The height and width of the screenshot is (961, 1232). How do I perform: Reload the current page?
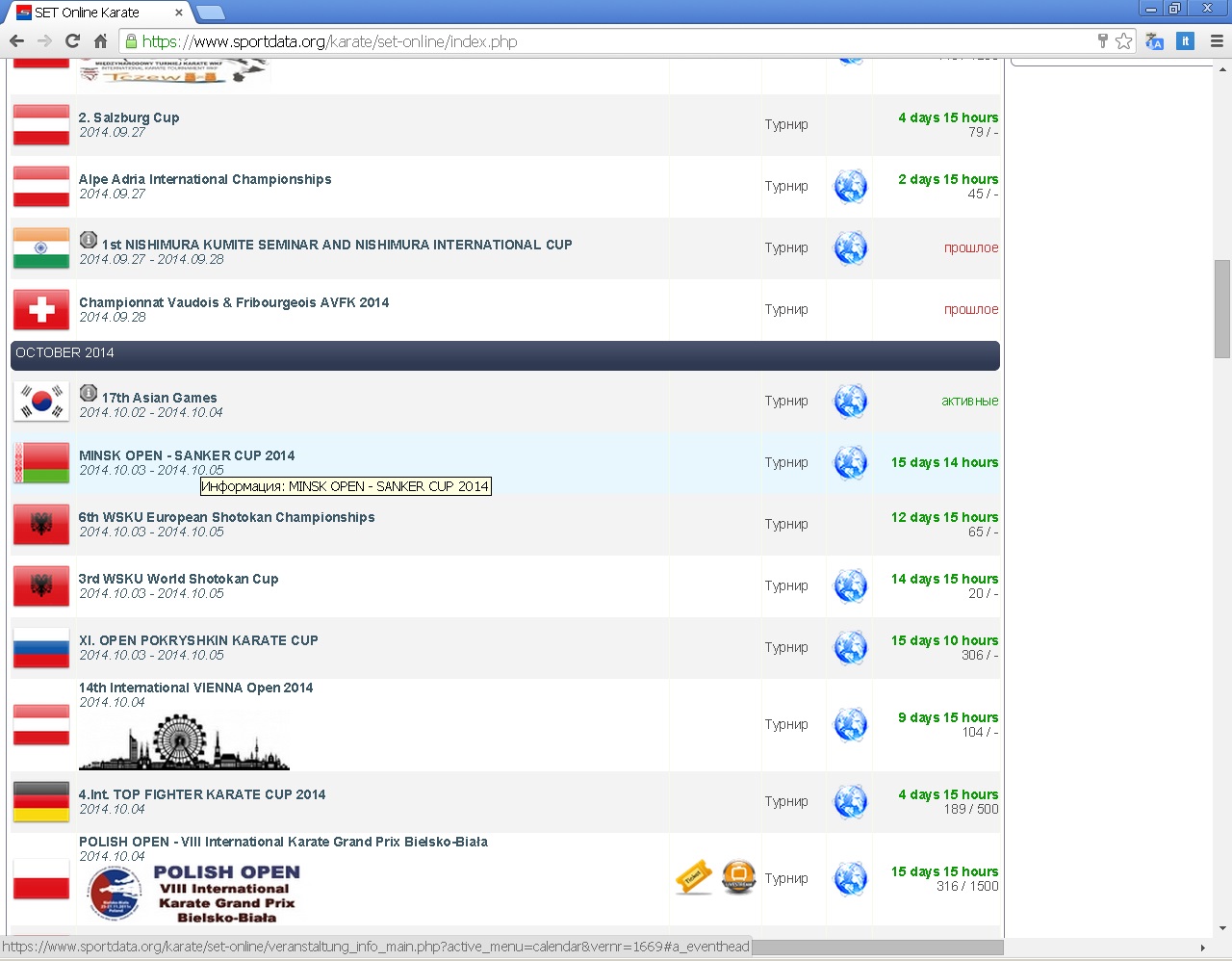click(72, 41)
